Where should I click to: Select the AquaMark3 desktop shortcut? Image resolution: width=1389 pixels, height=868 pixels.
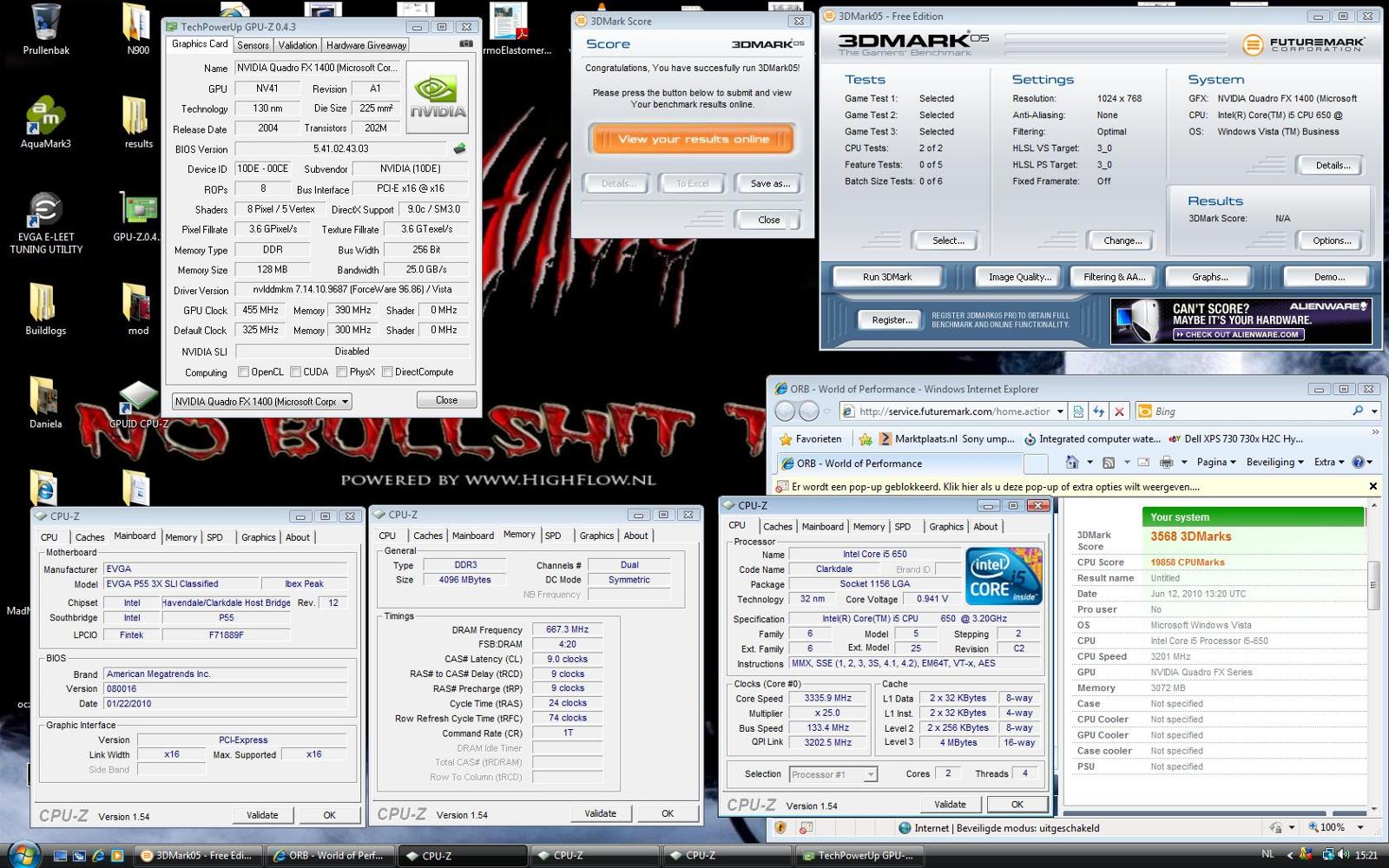click(x=46, y=123)
